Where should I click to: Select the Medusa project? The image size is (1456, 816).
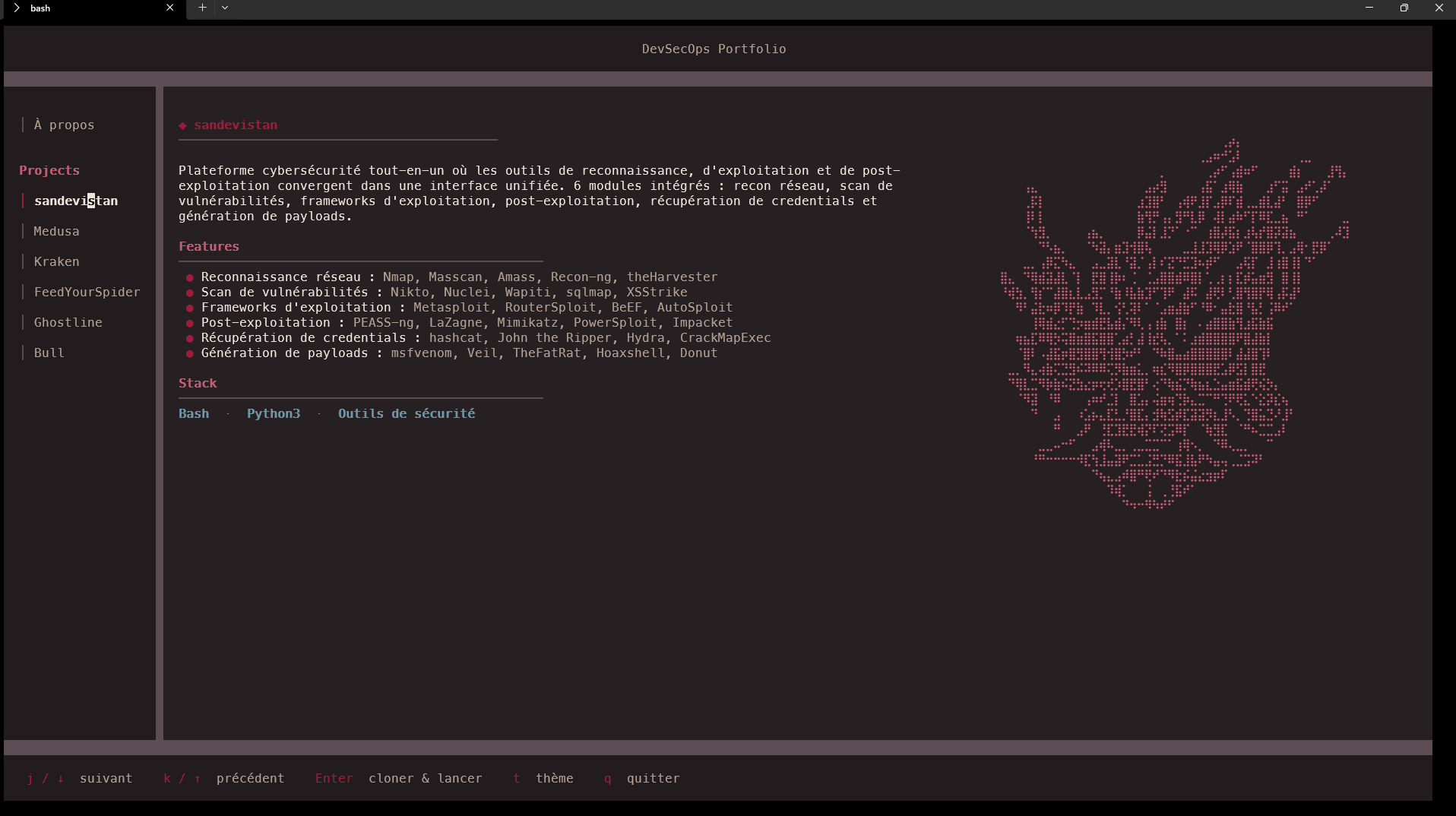click(x=56, y=231)
